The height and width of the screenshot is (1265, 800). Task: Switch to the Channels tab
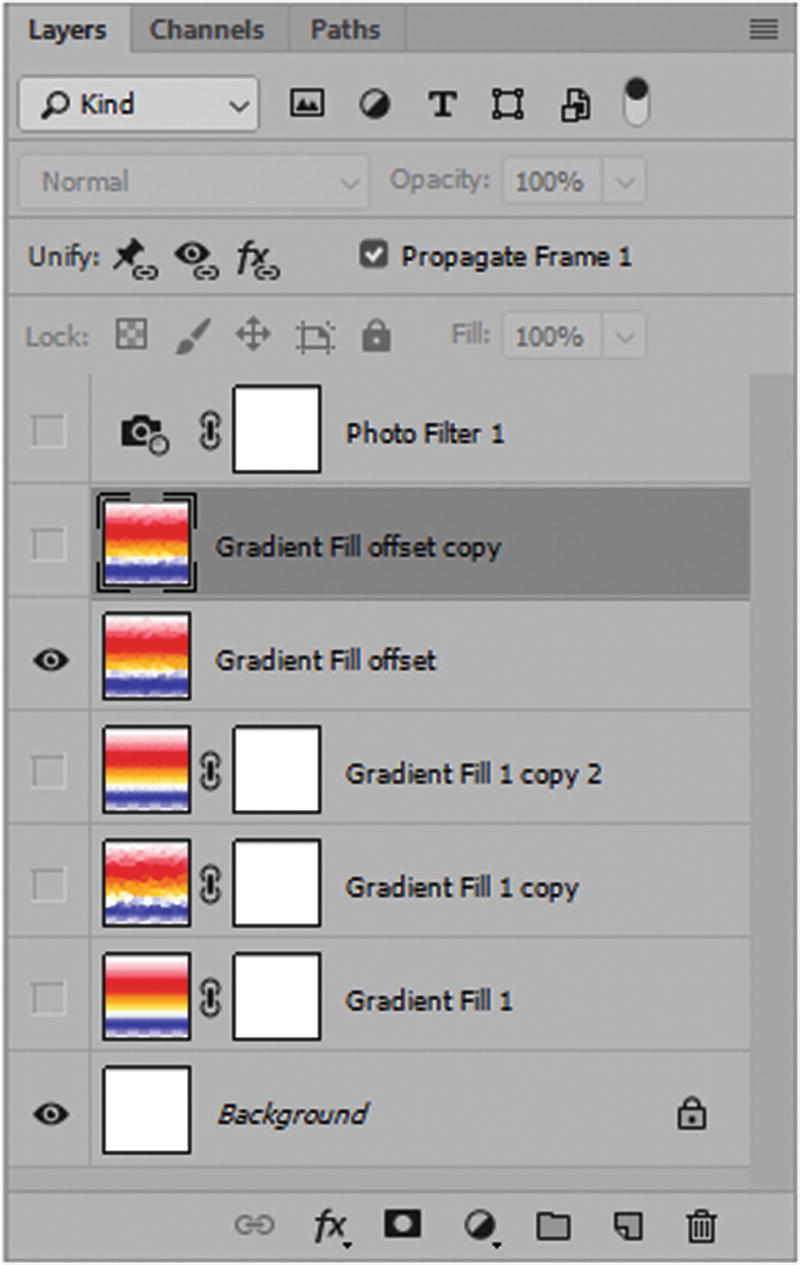(x=207, y=30)
